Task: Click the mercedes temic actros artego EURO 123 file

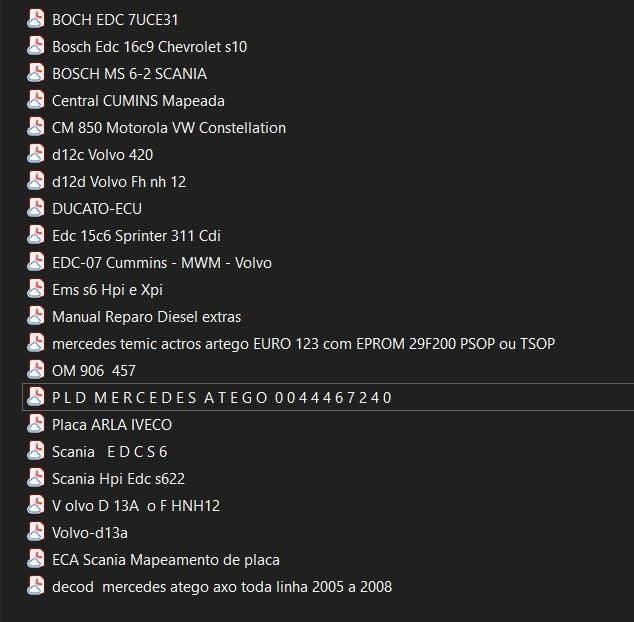Action: [x=303, y=343]
